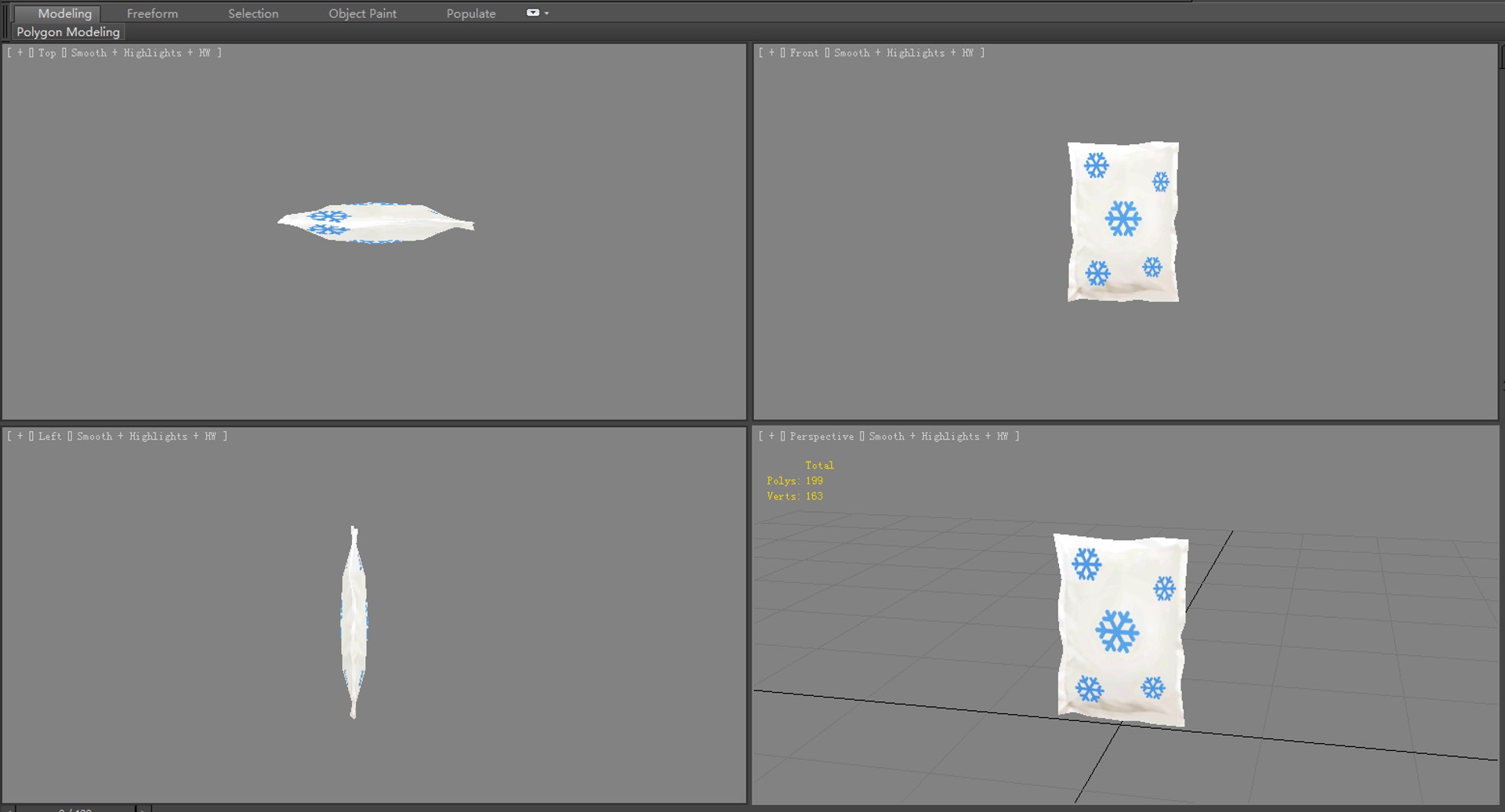The width and height of the screenshot is (1505, 812).
Task: Open the Top view name menu
Action: (47, 53)
